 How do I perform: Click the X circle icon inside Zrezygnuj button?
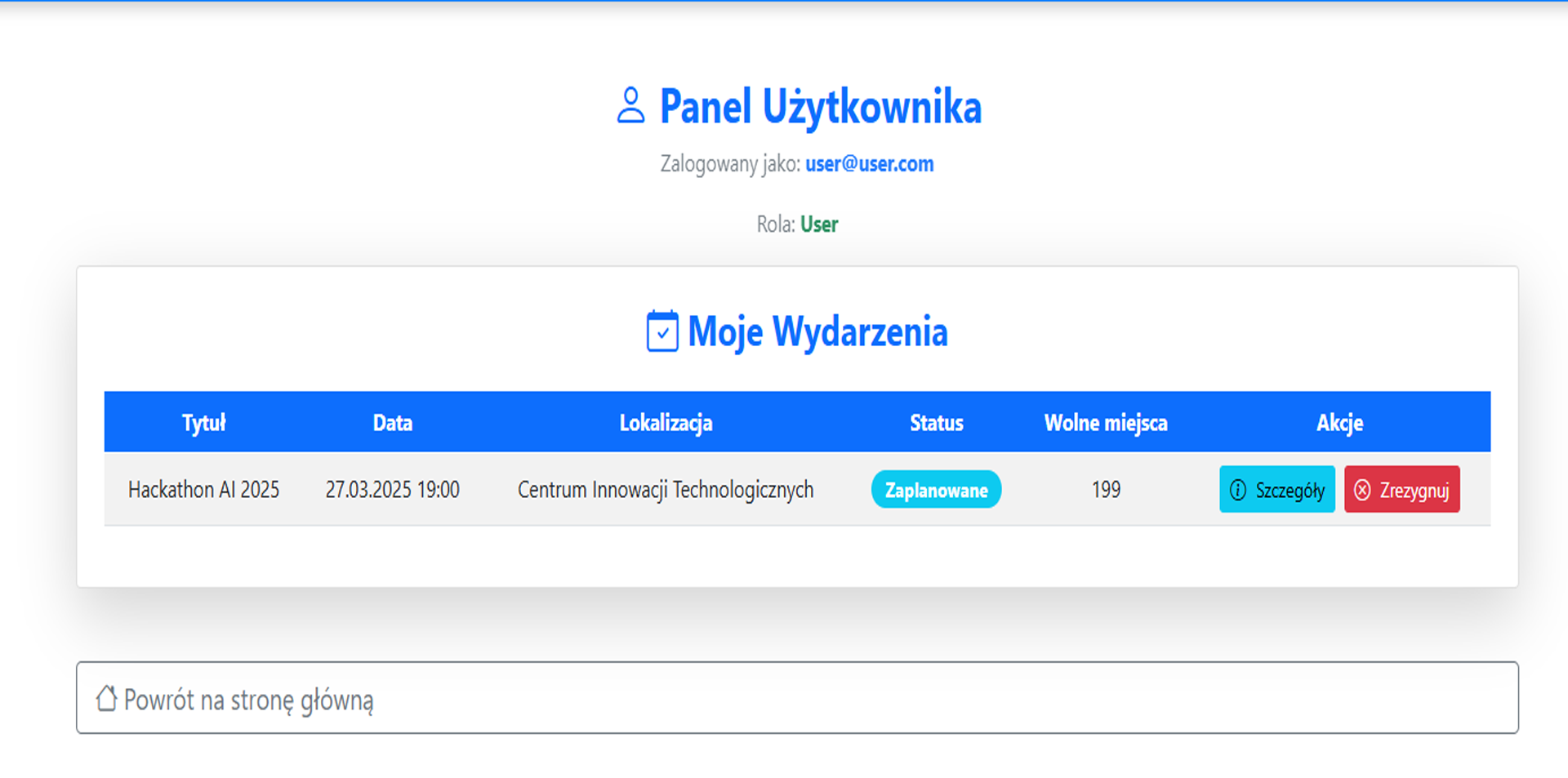(x=1362, y=490)
